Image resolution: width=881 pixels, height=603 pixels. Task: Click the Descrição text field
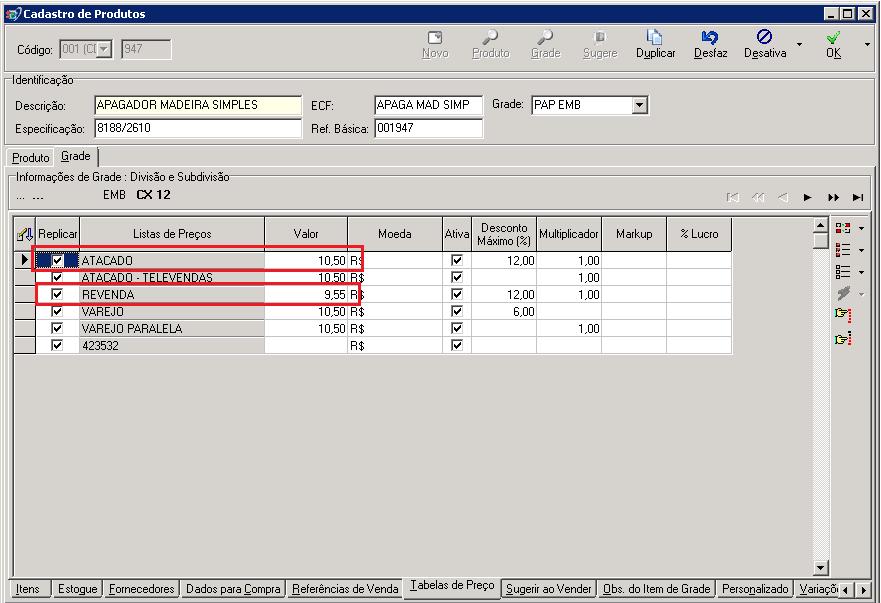(197, 105)
